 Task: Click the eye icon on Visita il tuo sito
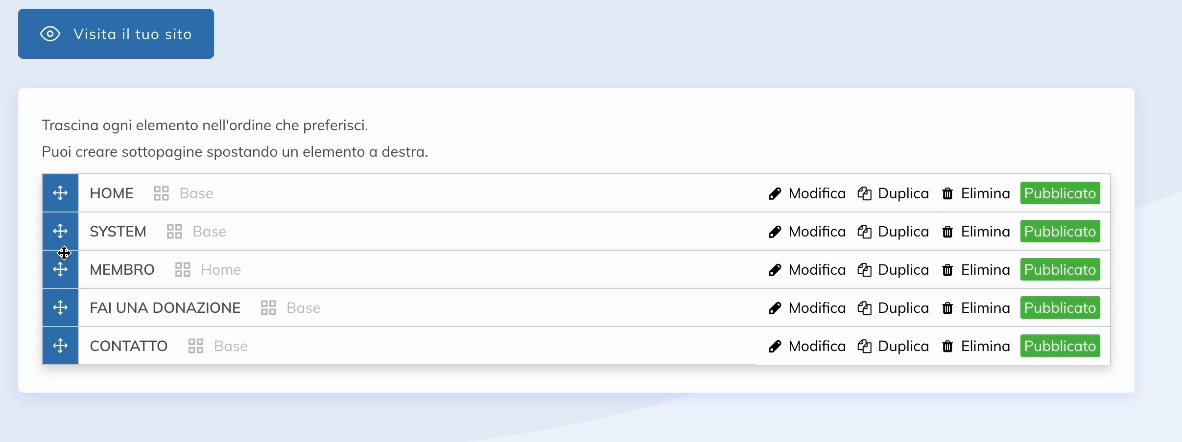click(x=50, y=34)
